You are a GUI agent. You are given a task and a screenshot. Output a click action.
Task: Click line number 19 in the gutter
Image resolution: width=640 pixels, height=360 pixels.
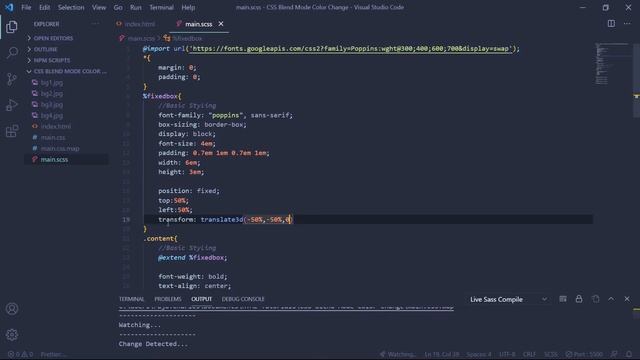coord(126,220)
